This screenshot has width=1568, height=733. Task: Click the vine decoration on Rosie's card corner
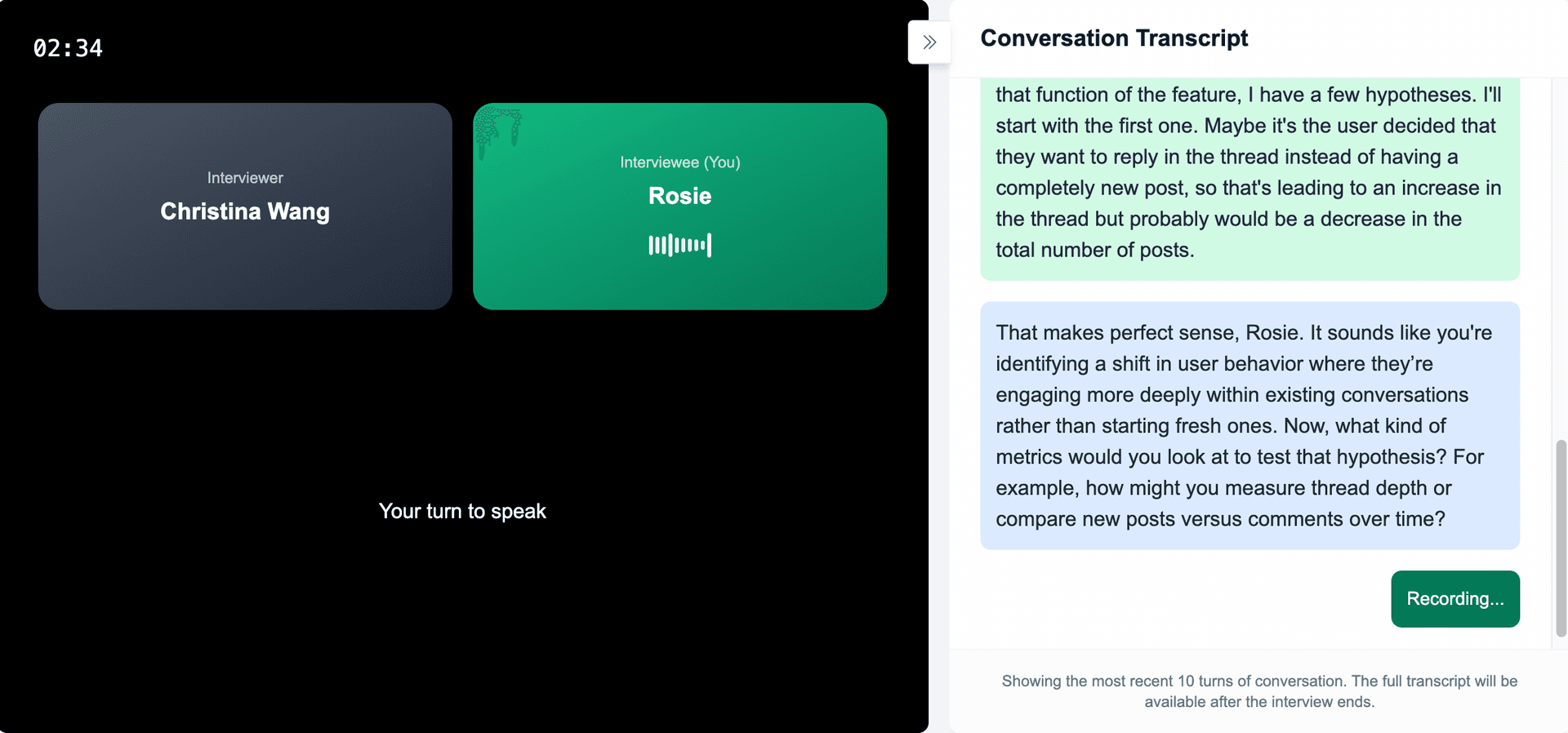pyautogui.click(x=497, y=127)
